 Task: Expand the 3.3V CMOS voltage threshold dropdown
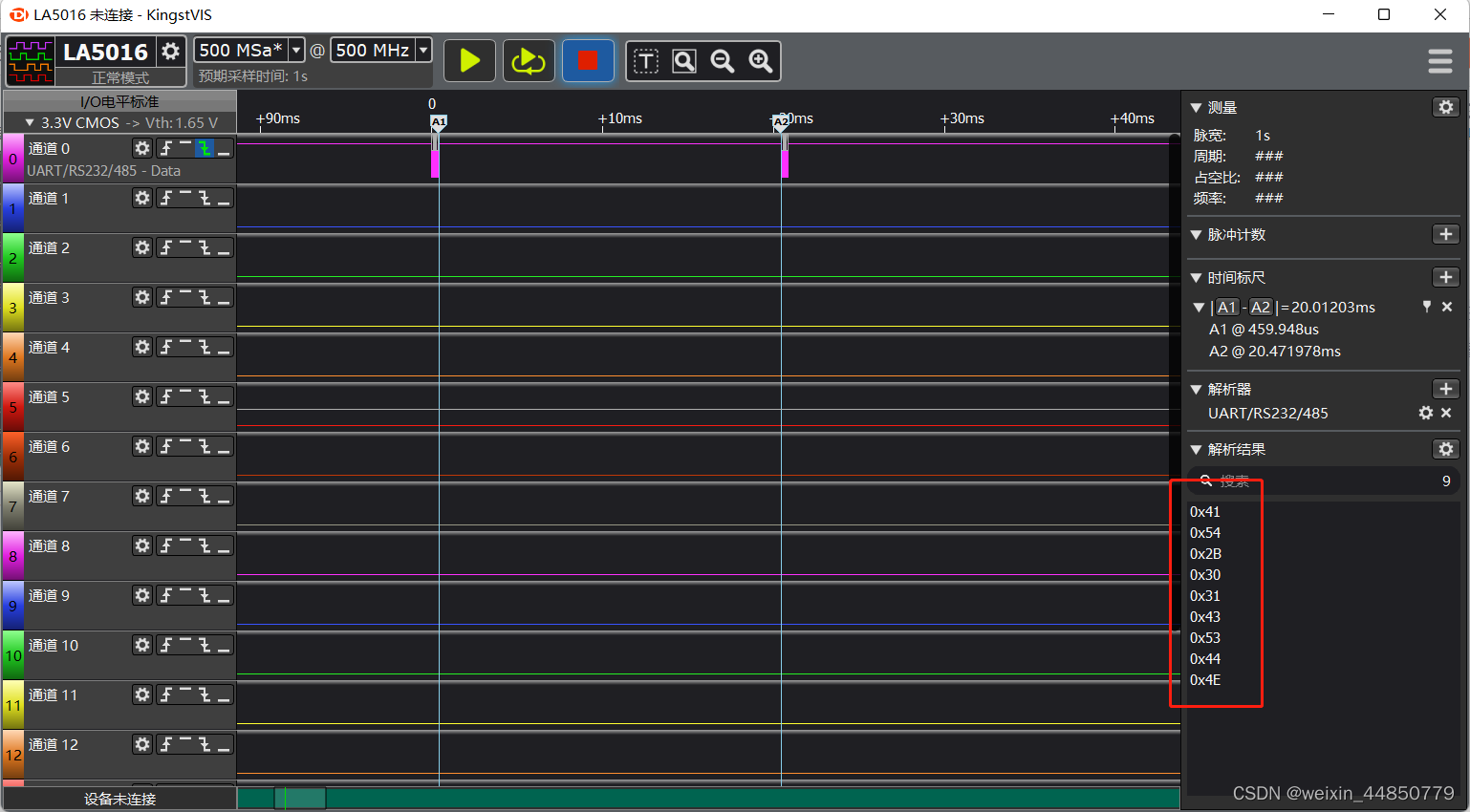[x=30, y=122]
